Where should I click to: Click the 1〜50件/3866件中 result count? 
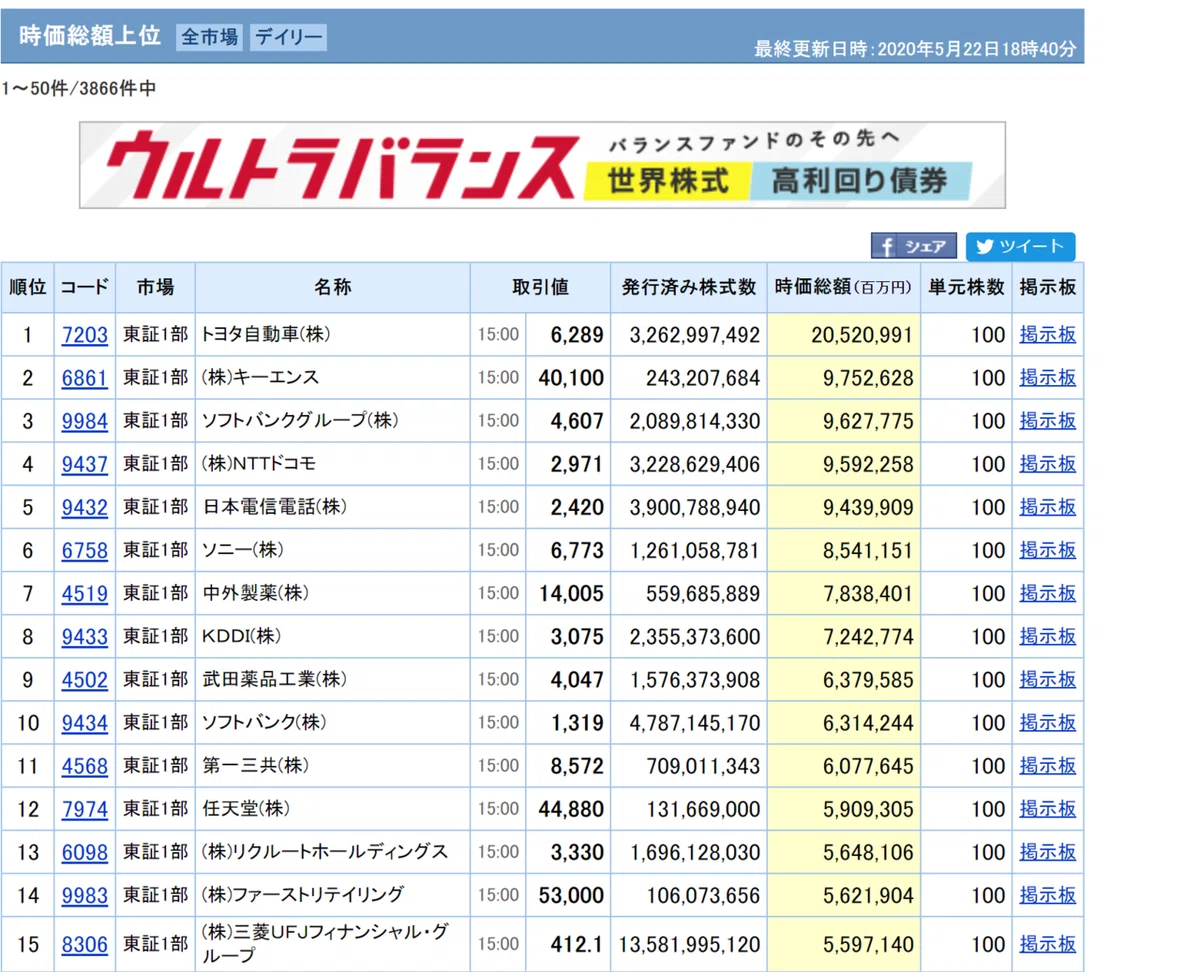click(x=79, y=89)
